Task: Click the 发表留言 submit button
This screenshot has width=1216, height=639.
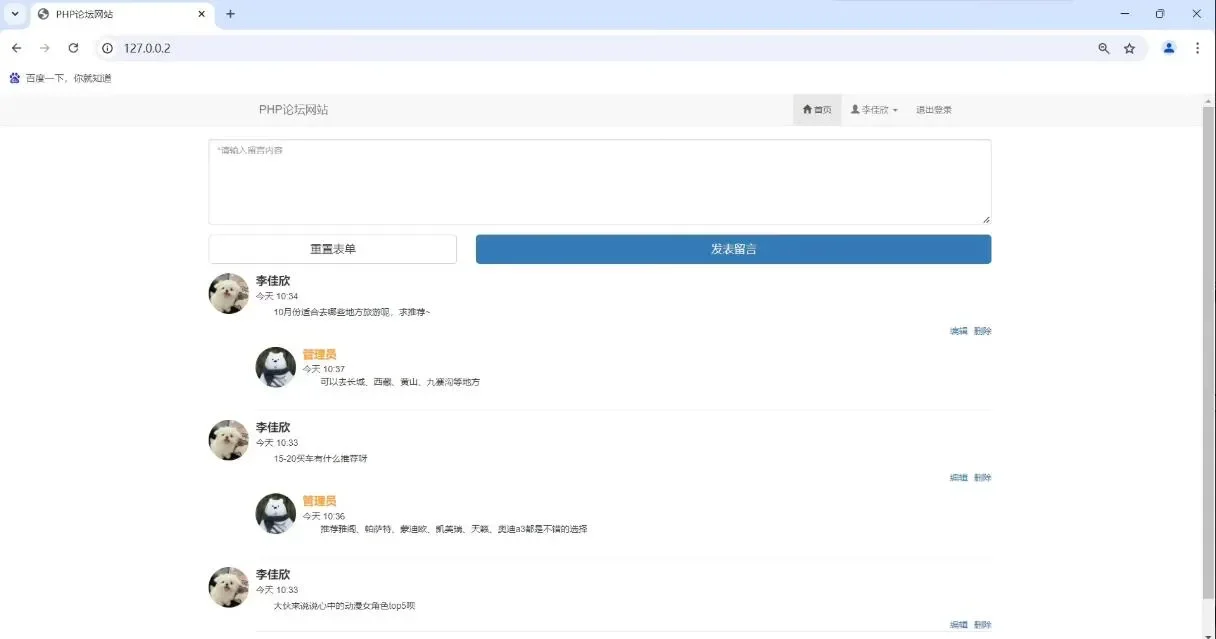Action: click(733, 248)
